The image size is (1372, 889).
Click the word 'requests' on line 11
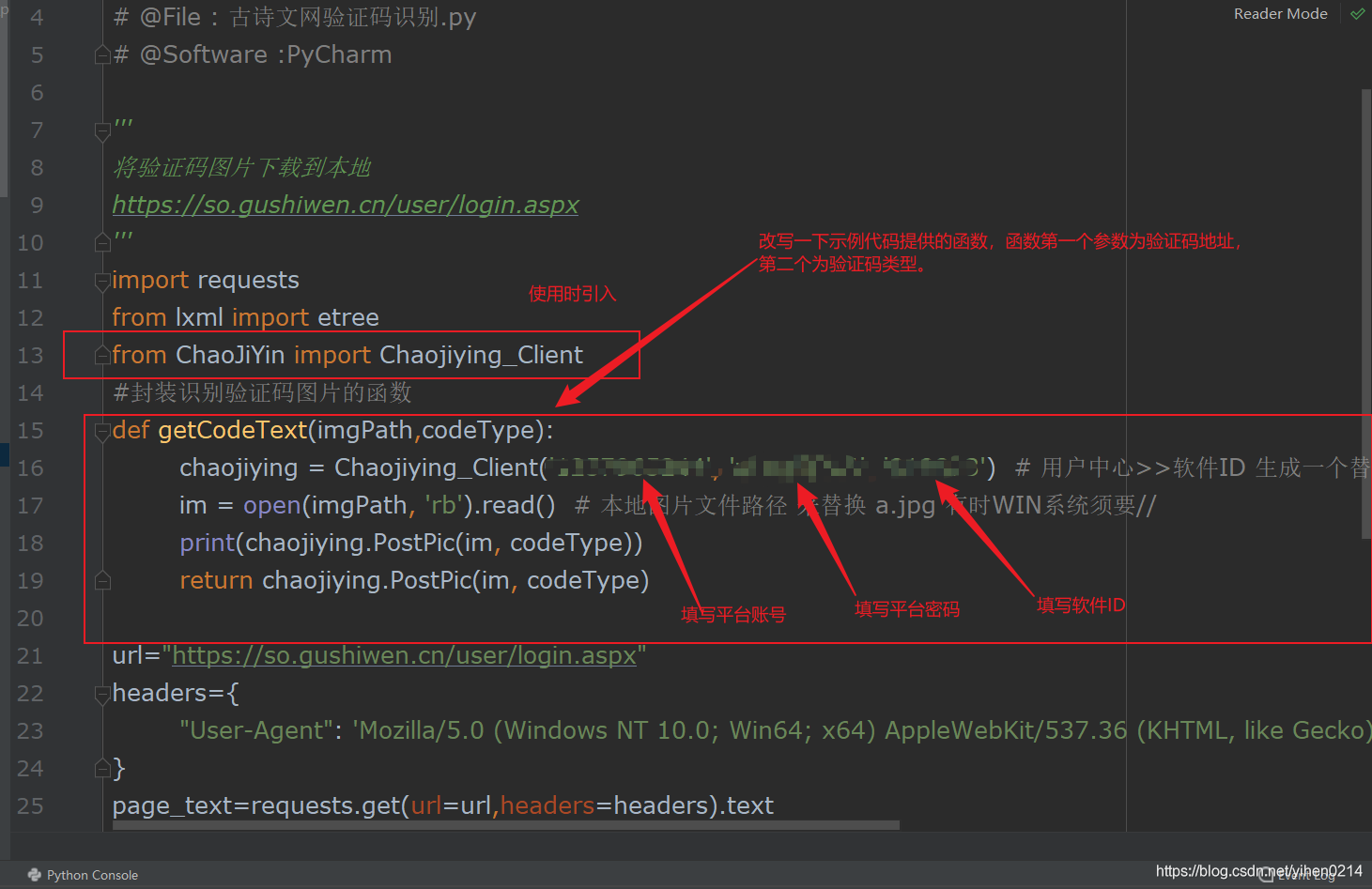click(x=248, y=280)
